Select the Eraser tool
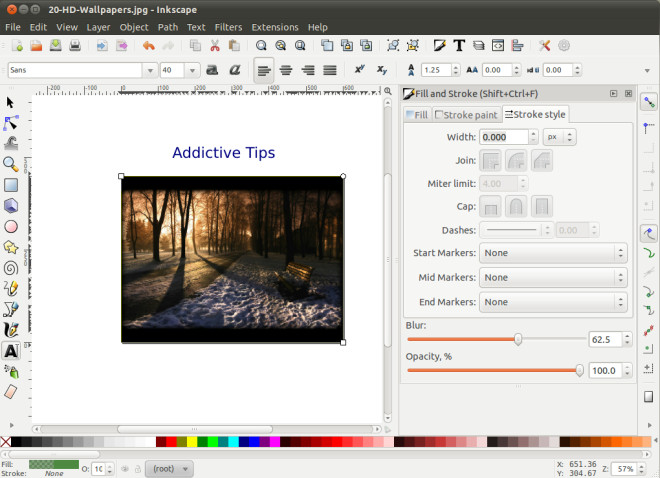The image size is (660, 478). 11,392
